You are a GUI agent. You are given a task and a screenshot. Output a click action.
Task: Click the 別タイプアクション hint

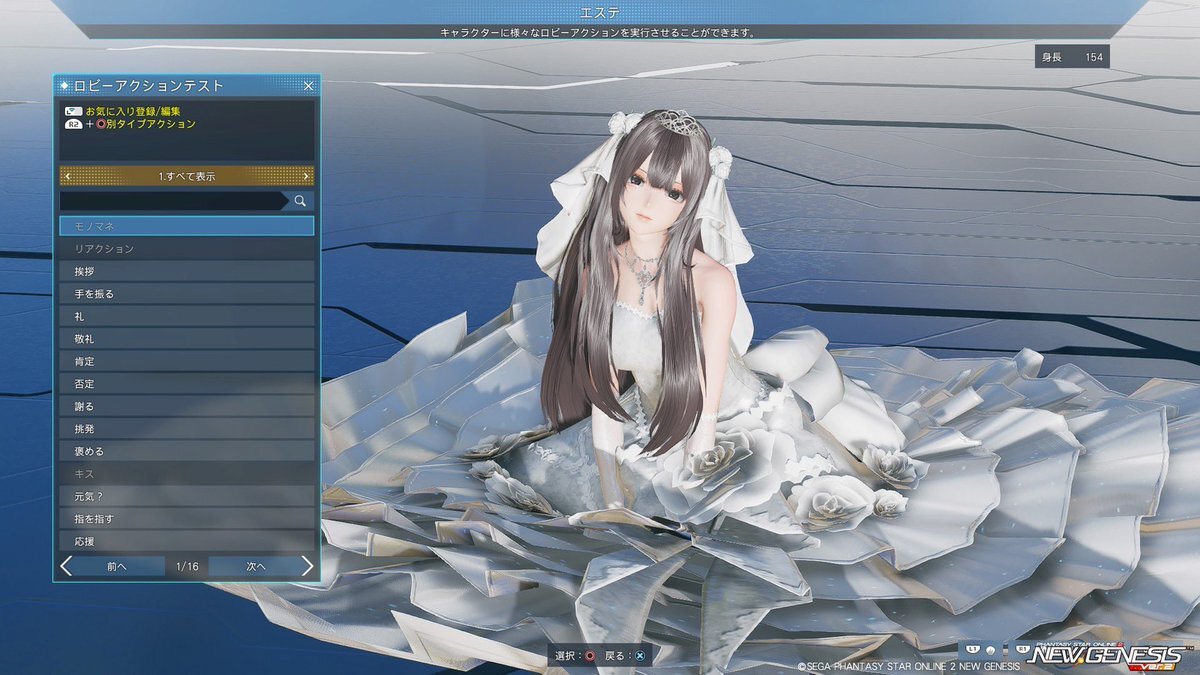pos(150,124)
